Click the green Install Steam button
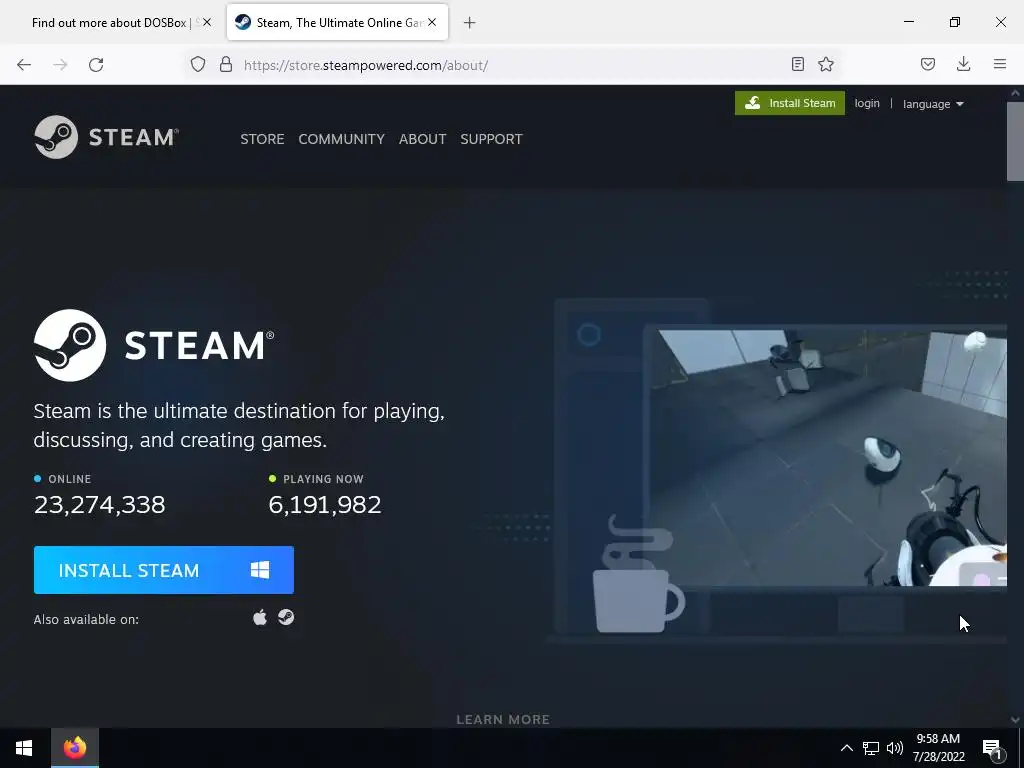 (790, 103)
